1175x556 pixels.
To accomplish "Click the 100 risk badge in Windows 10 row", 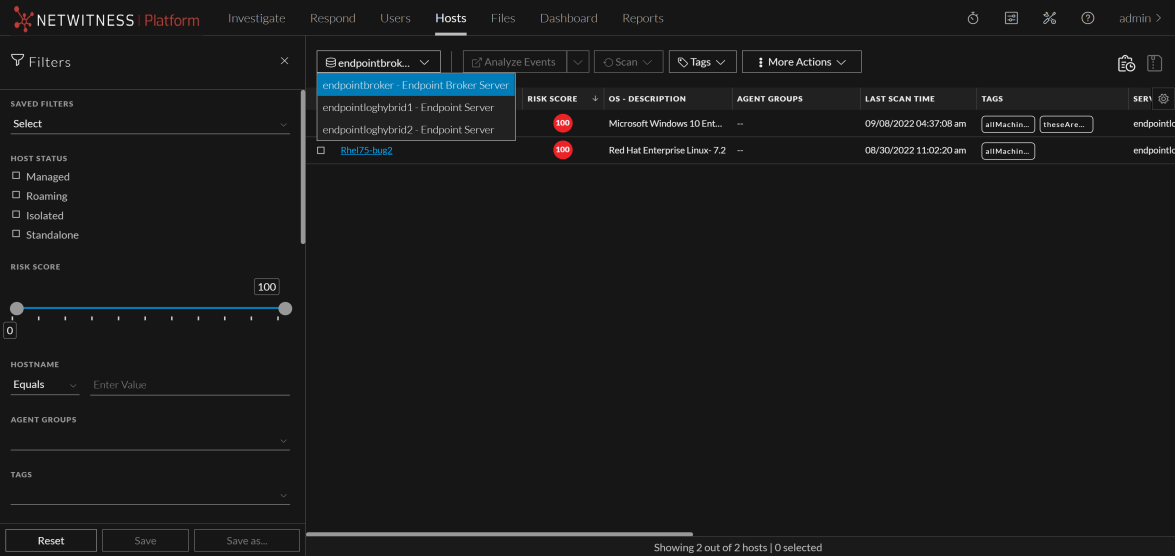I will (563, 124).
